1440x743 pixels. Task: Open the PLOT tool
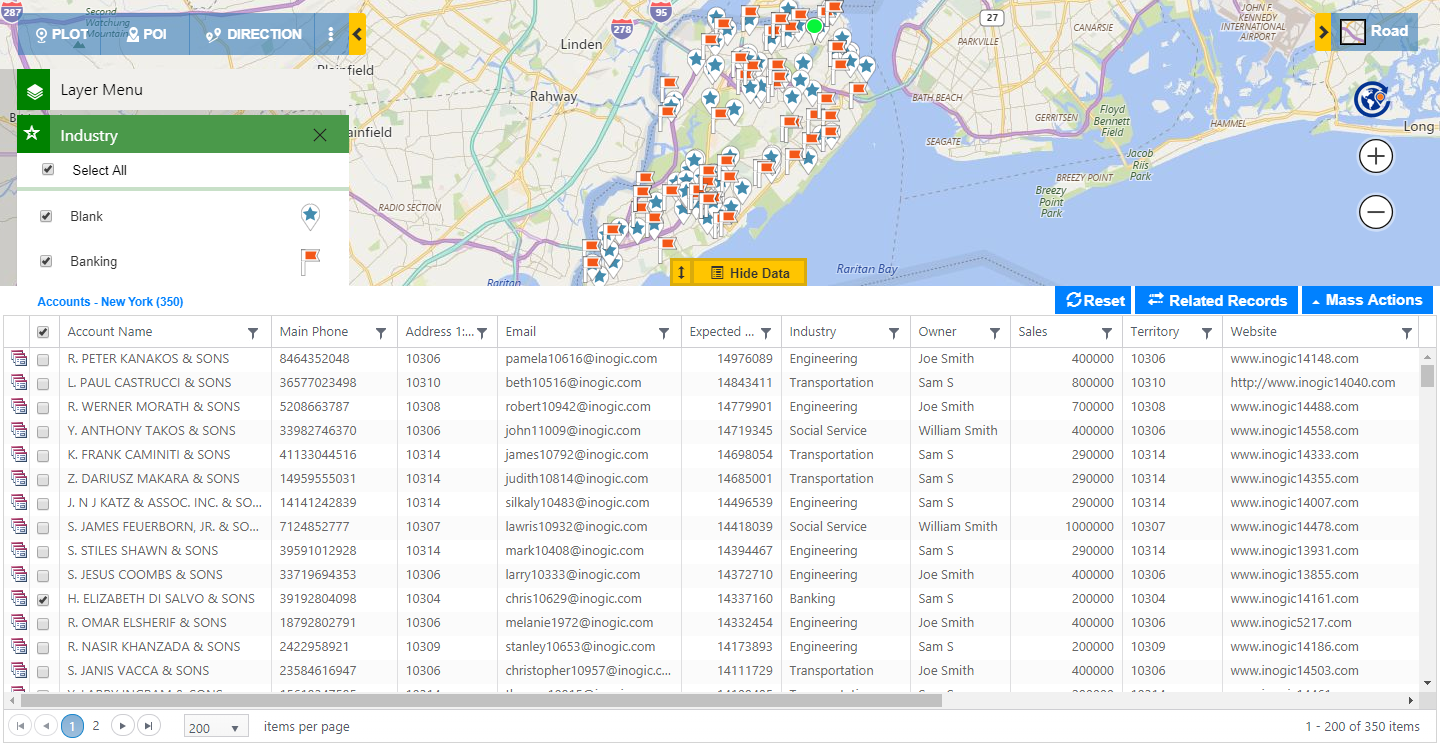pyautogui.click(x=61, y=34)
